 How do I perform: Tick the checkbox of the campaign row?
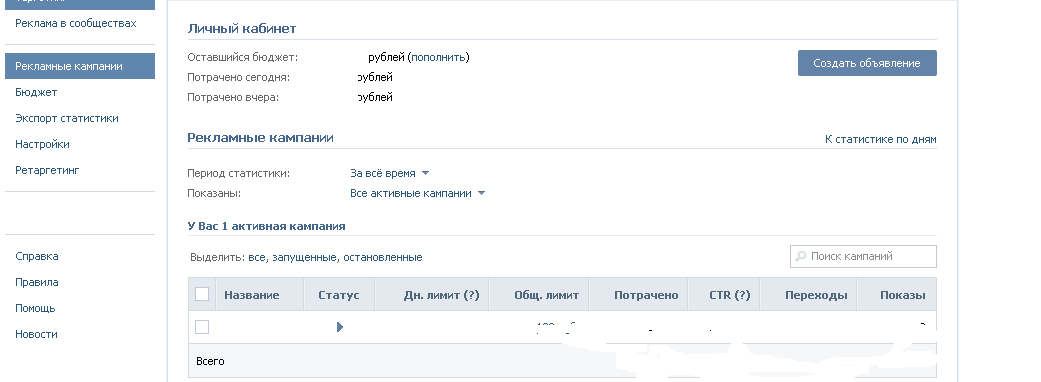202,327
